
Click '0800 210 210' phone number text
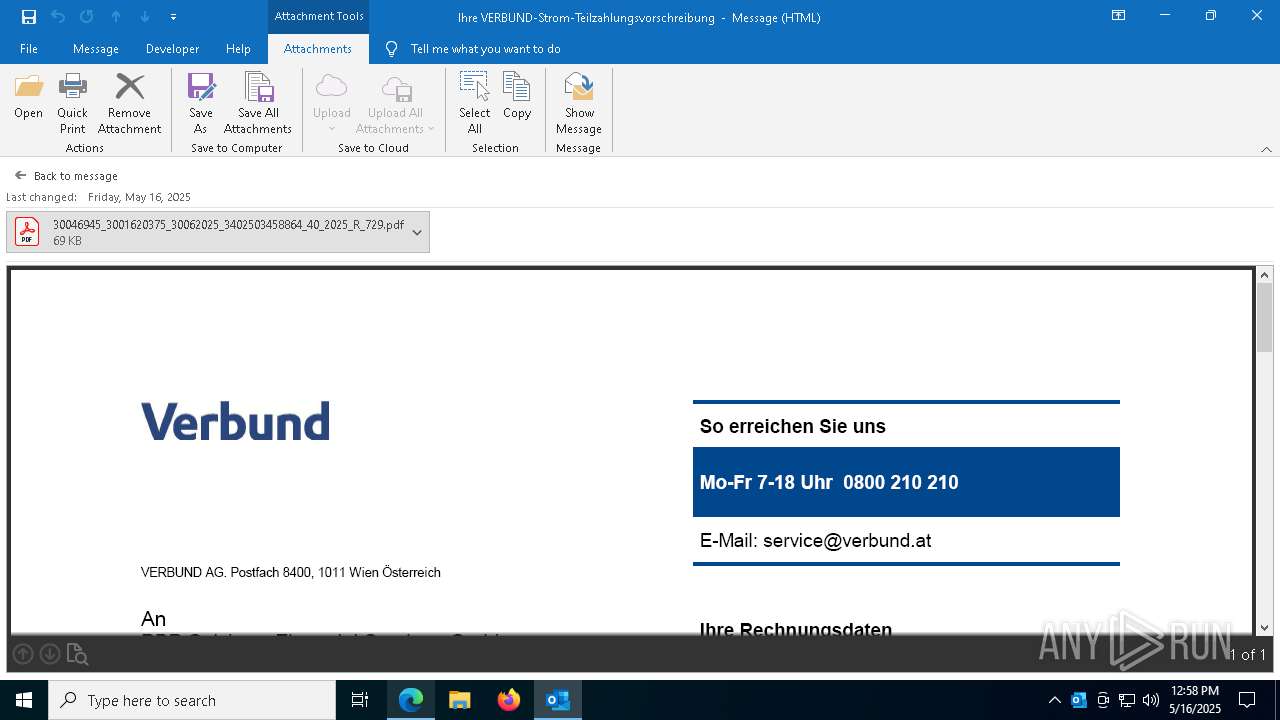[901, 482]
